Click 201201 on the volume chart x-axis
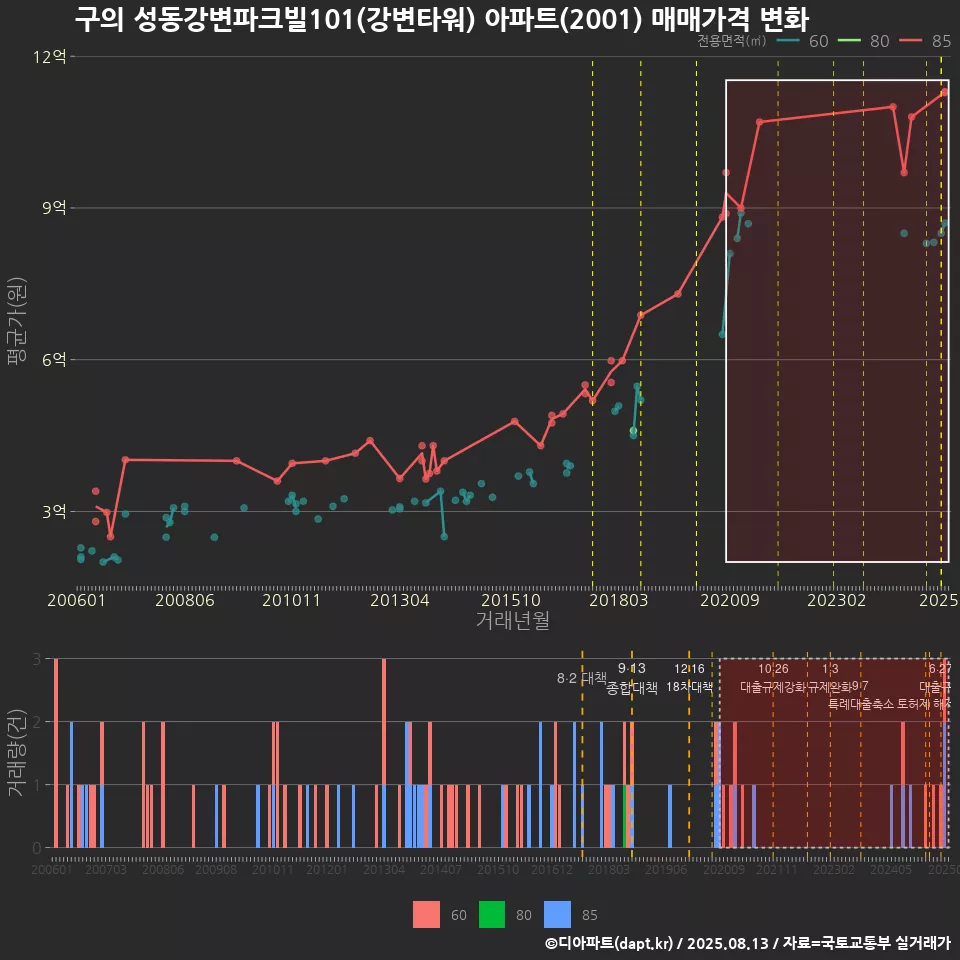Viewport: 960px width, 960px height. (327, 869)
